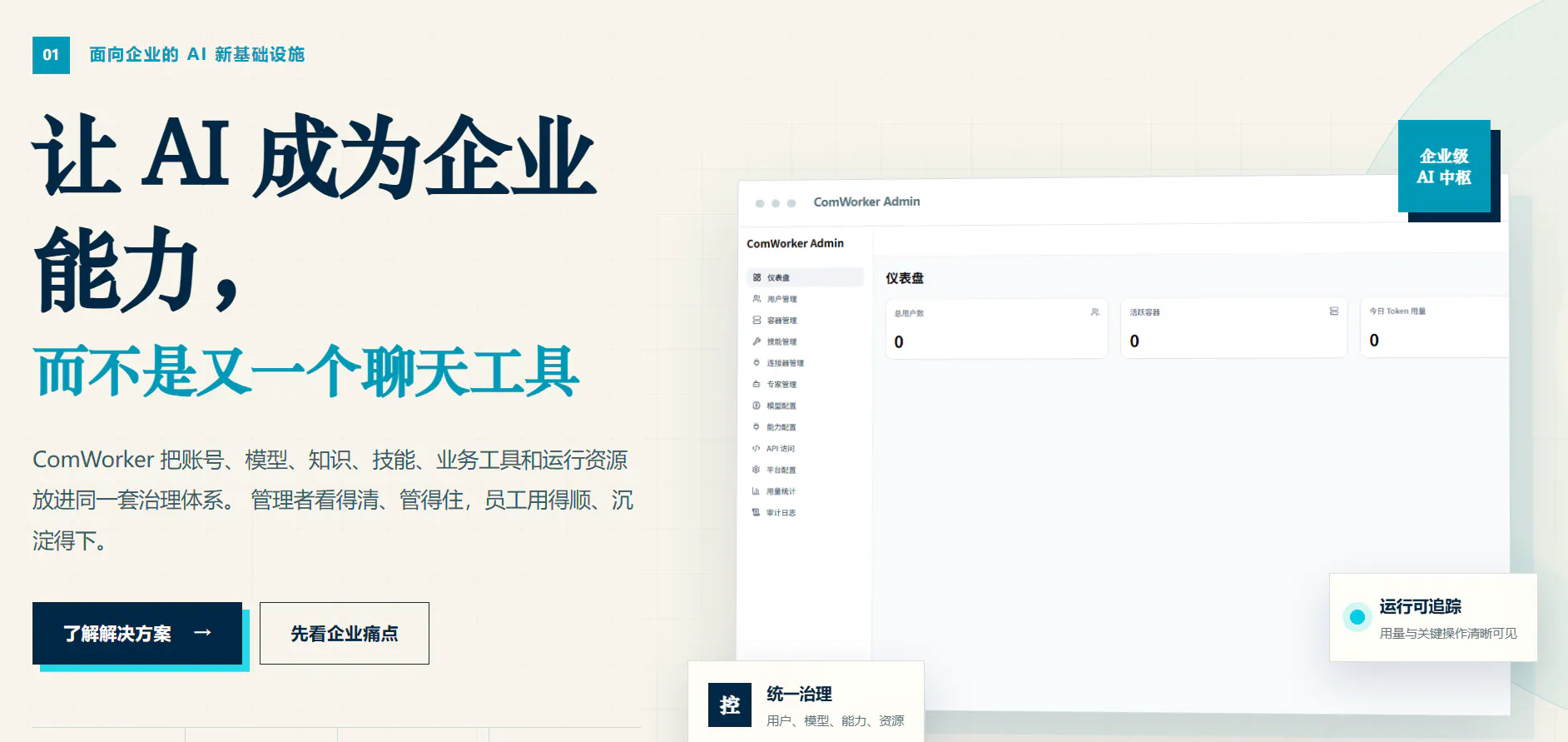Click ComWorker Admin in the window title bar

click(x=866, y=202)
